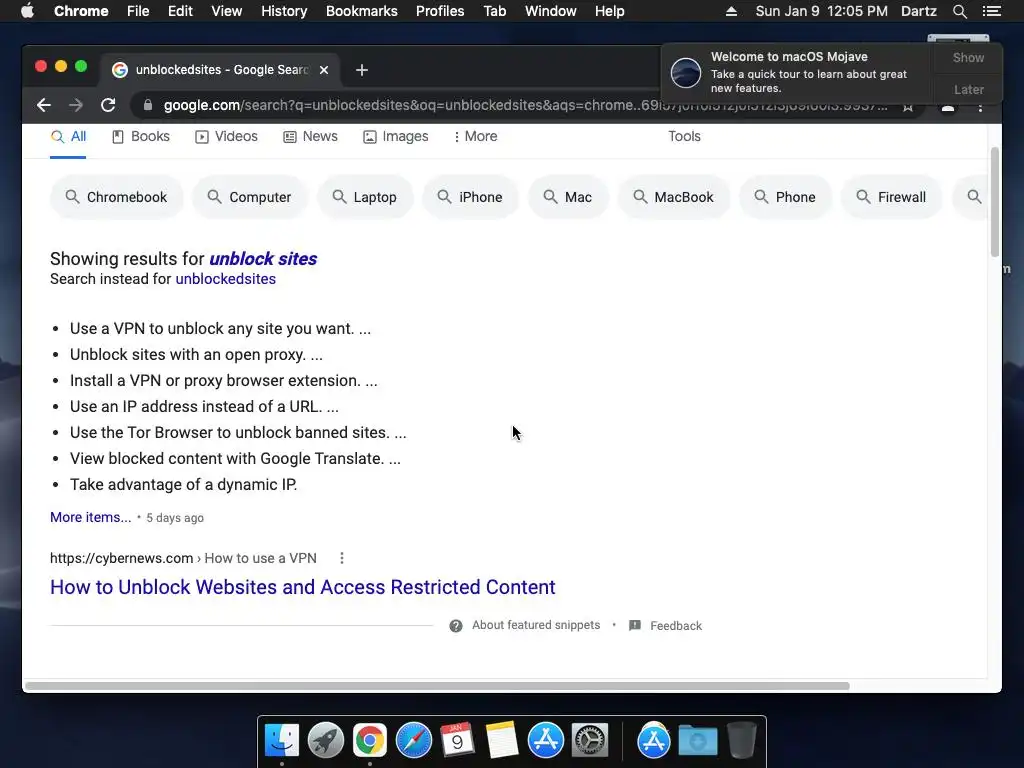Open the Profiles menu
Screen dimensions: 1024x768
tap(440, 11)
